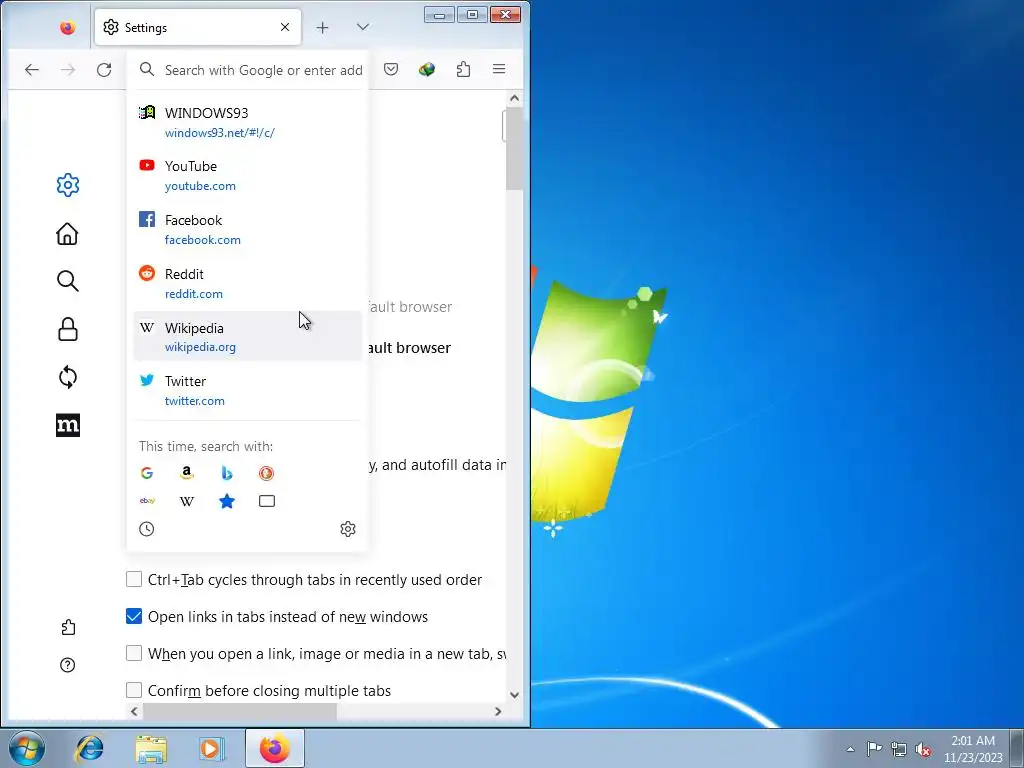Select the Wikipedia suggestion
The image size is (1024, 768).
point(248,336)
